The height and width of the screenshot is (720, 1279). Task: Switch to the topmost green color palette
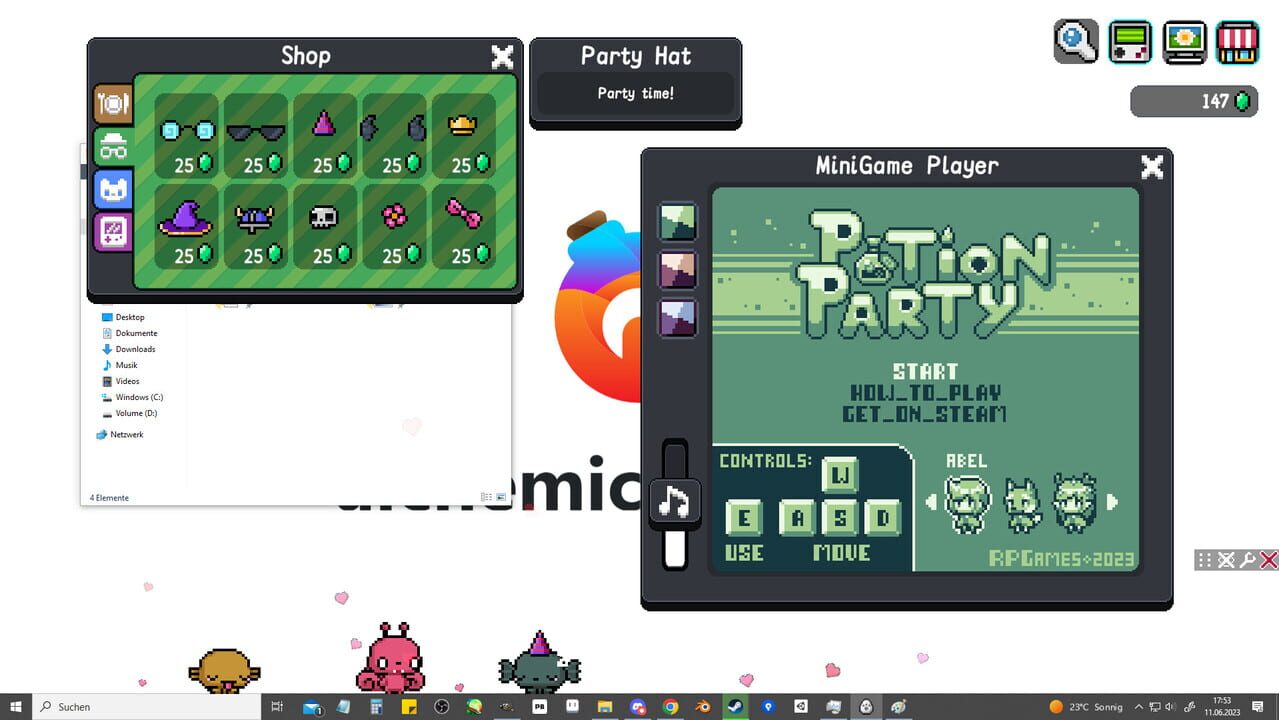pos(677,221)
